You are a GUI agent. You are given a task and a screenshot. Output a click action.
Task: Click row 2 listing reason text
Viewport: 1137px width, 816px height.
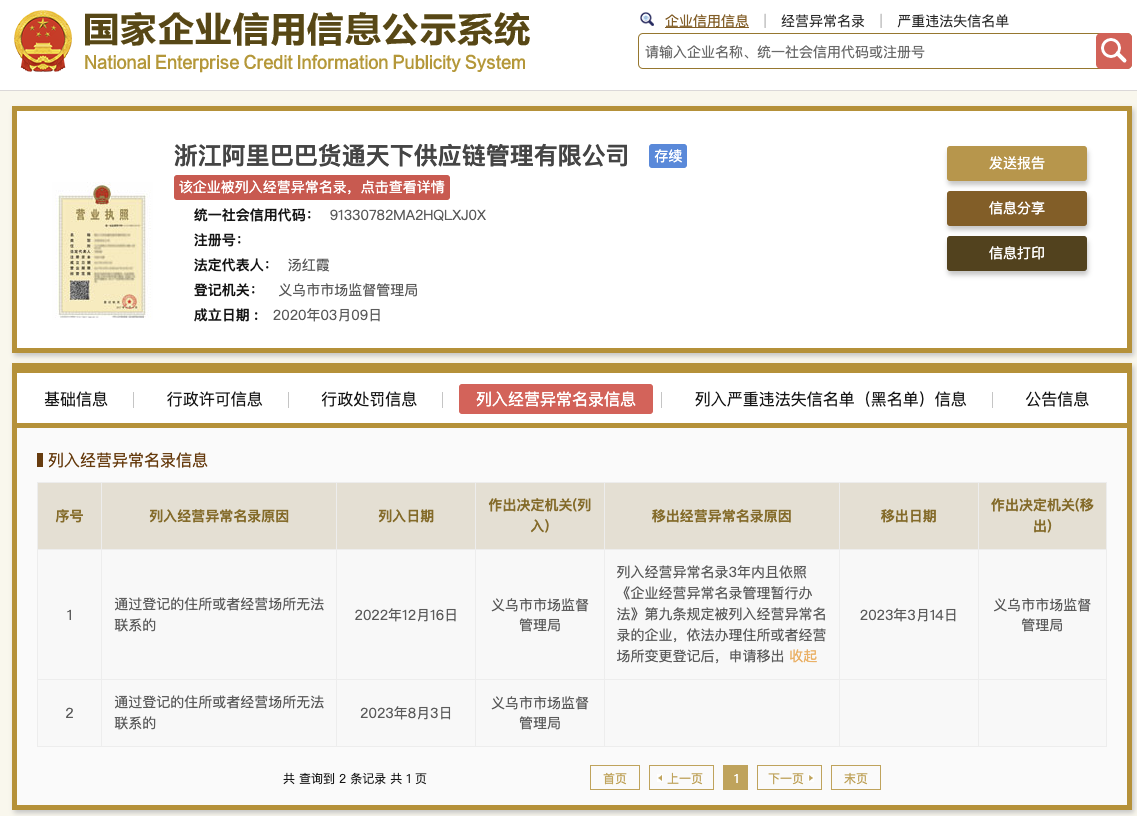pyautogui.click(x=219, y=712)
